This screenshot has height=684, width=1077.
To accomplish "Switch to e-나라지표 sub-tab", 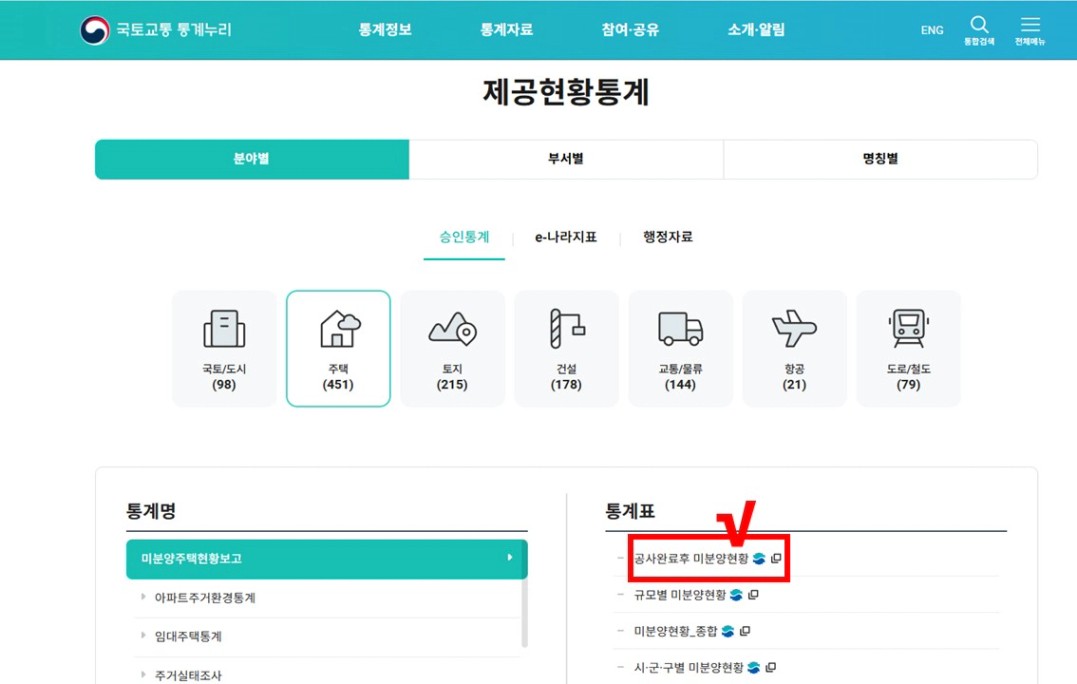I will (x=566, y=237).
